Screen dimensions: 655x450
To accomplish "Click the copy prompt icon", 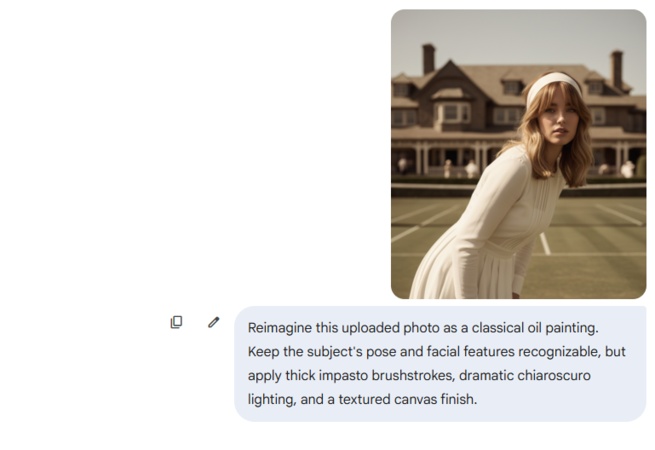I will click(x=176, y=322).
